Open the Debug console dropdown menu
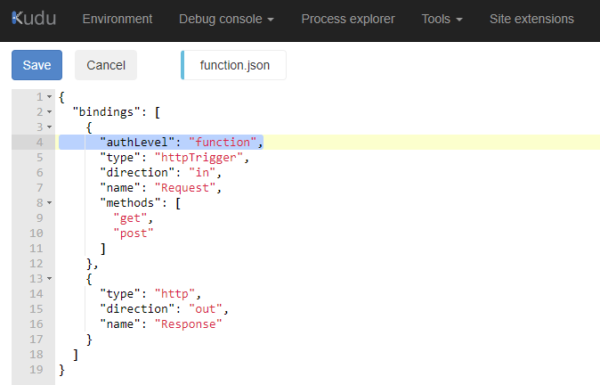The image size is (600, 385). 226,19
